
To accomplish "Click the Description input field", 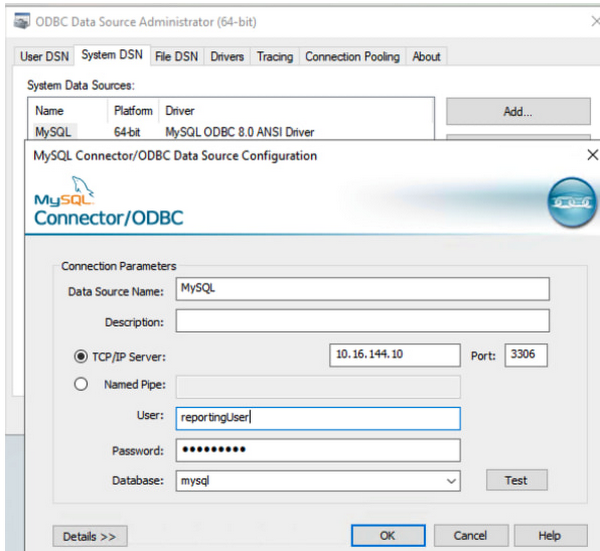I will [362, 321].
